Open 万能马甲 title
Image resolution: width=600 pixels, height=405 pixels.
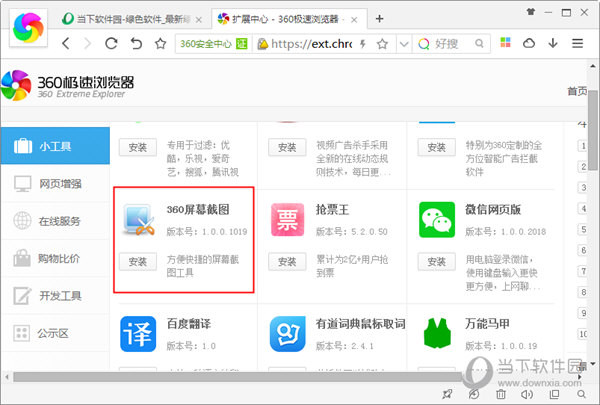pos(487,324)
